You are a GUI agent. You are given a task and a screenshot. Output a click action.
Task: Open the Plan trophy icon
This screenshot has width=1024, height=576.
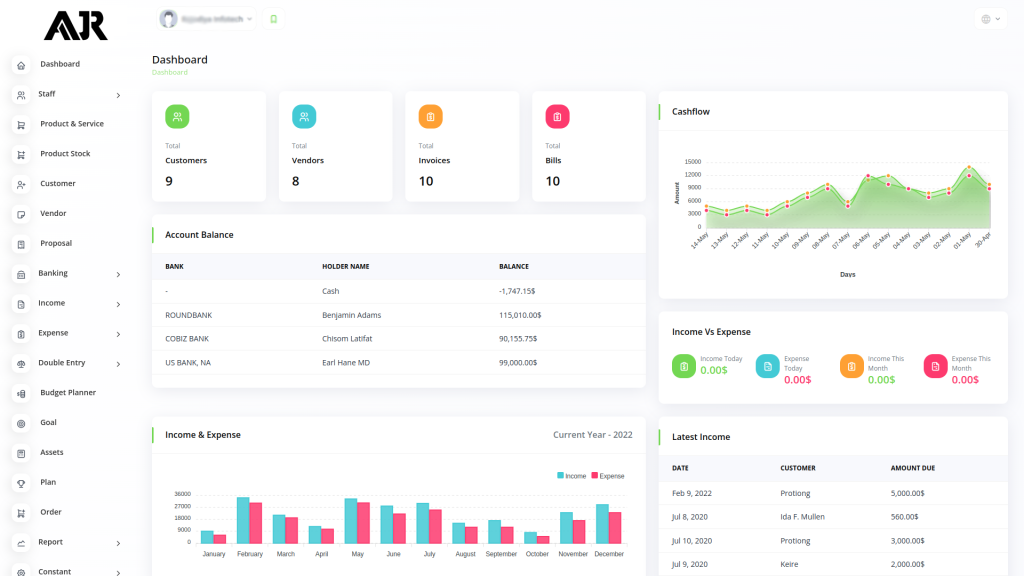click(21, 483)
